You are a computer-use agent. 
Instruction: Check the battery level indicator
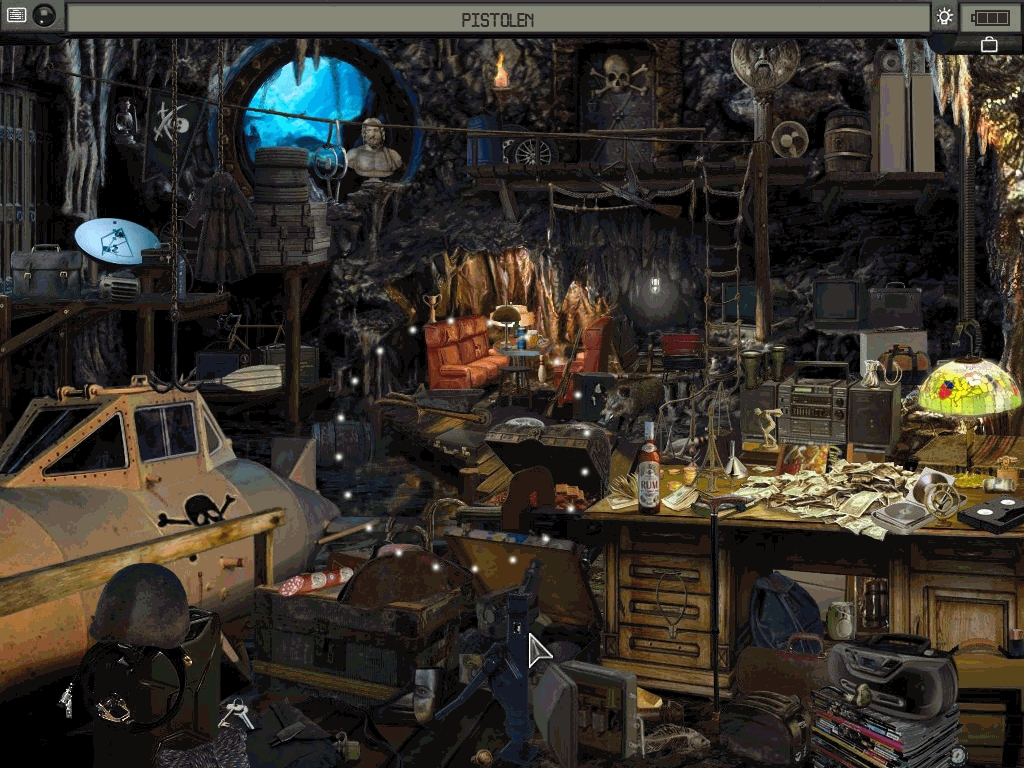click(x=991, y=17)
